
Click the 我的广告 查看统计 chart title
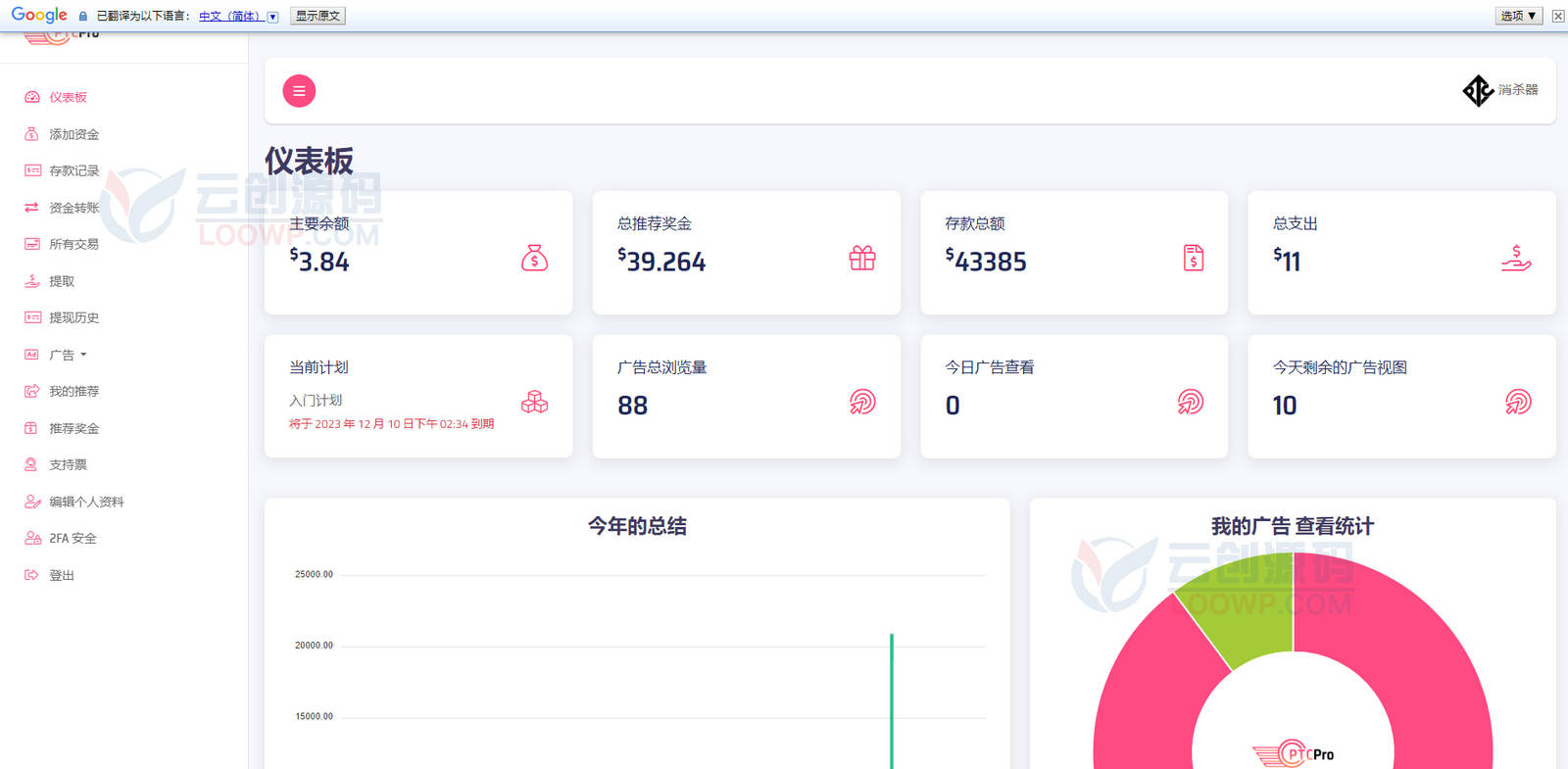click(x=1293, y=526)
